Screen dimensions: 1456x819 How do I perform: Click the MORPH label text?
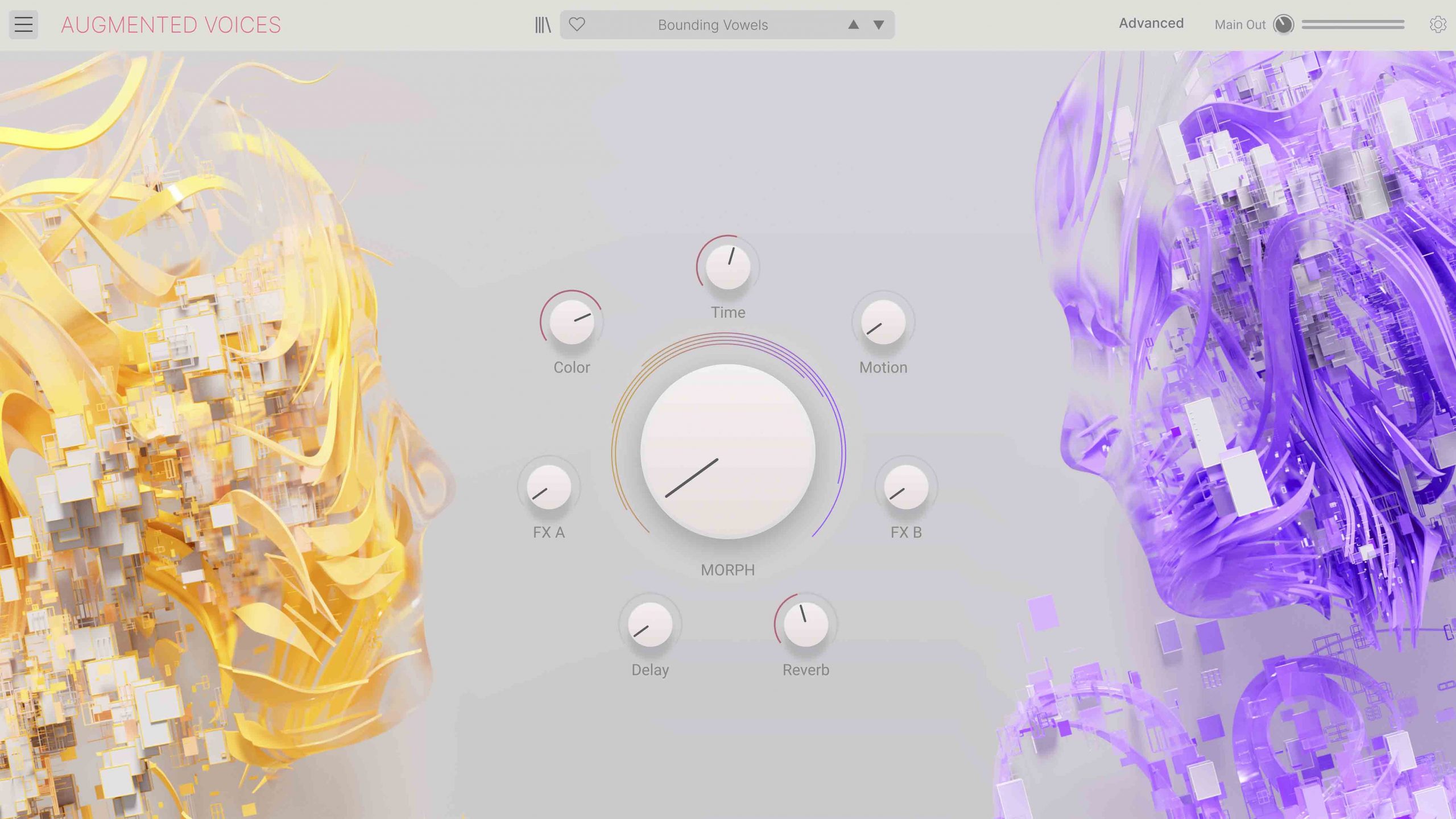(727, 570)
